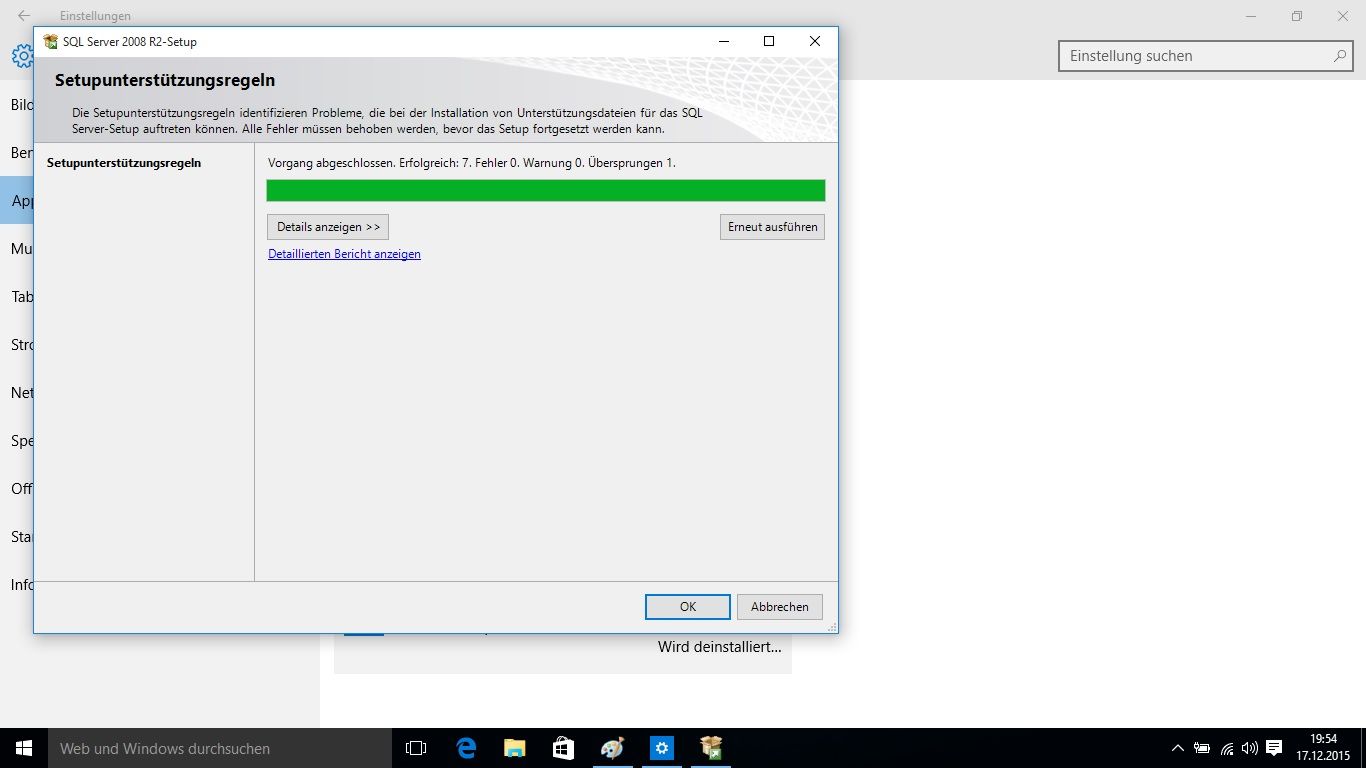Show hidden tray icons chevron
This screenshot has height=768, width=1366.
(x=1177, y=748)
